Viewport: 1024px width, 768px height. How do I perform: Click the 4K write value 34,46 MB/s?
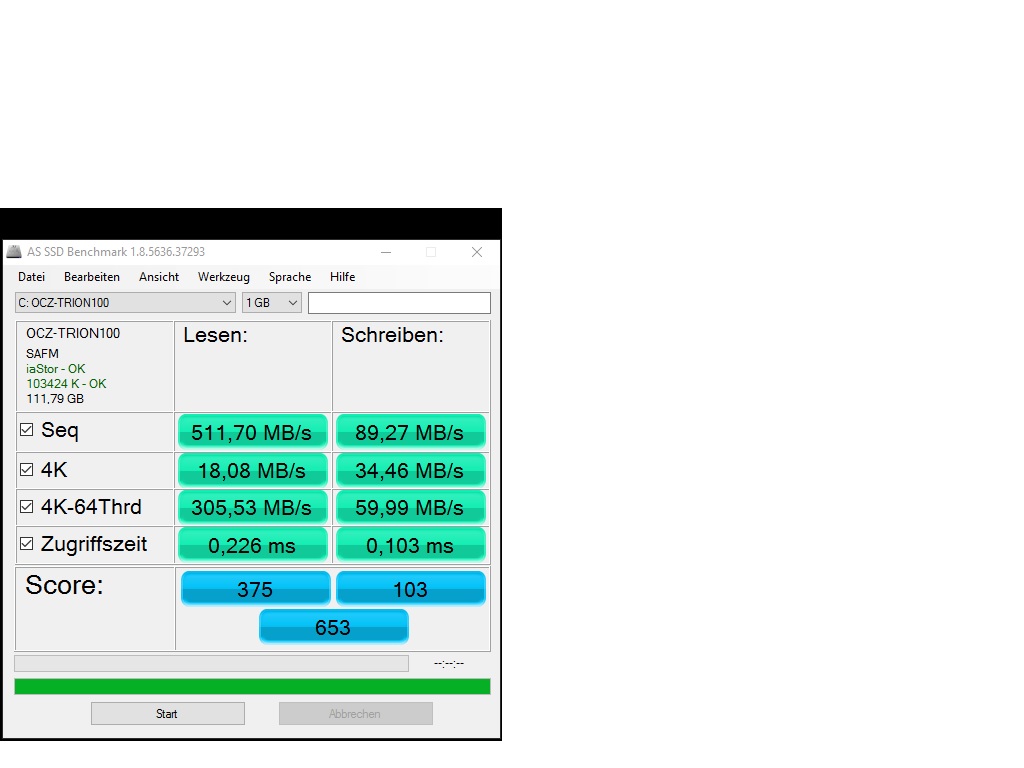410,470
